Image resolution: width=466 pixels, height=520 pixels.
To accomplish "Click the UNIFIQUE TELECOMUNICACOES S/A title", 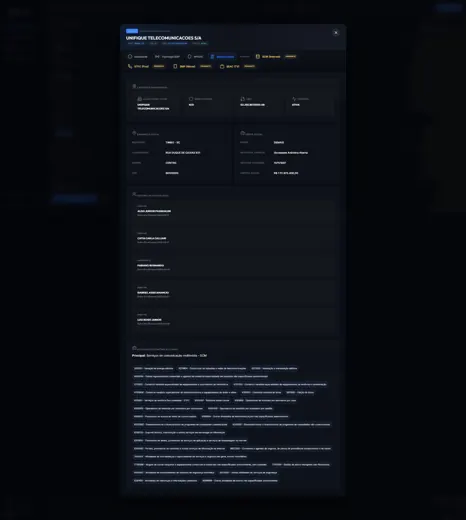I will point(164,38).
